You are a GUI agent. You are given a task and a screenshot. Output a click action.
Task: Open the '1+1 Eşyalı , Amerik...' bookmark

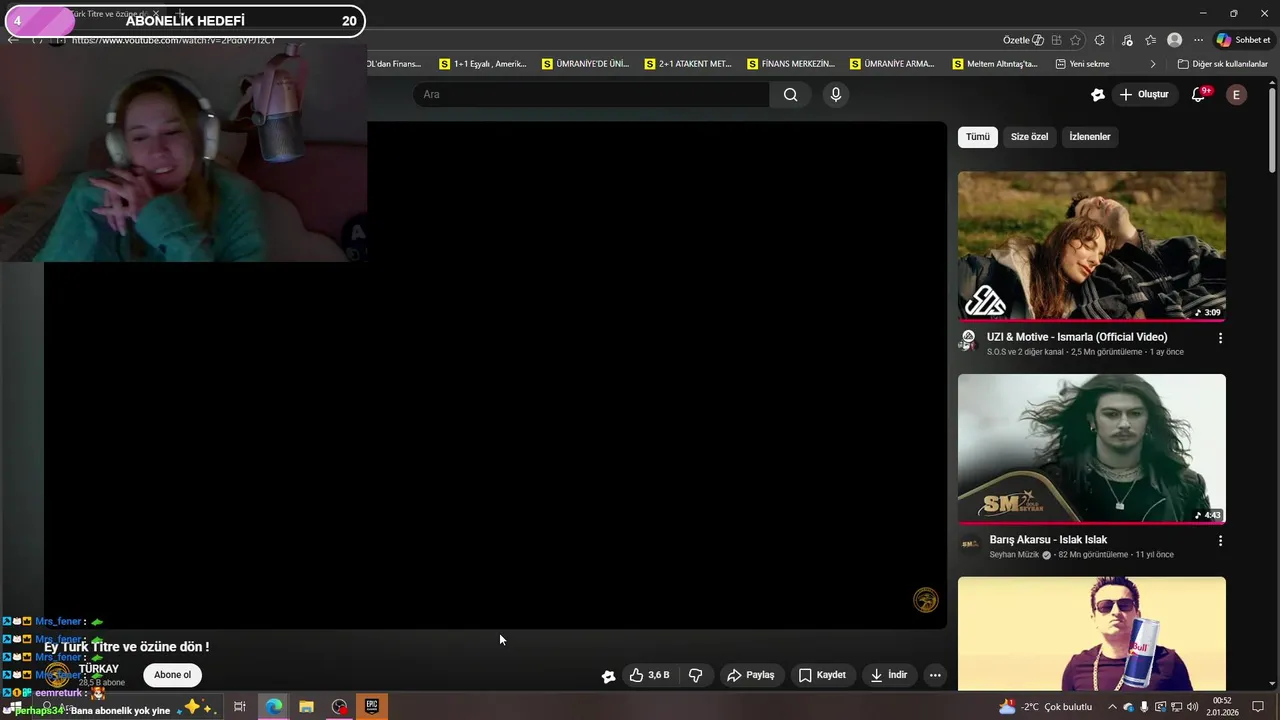coord(483,64)
